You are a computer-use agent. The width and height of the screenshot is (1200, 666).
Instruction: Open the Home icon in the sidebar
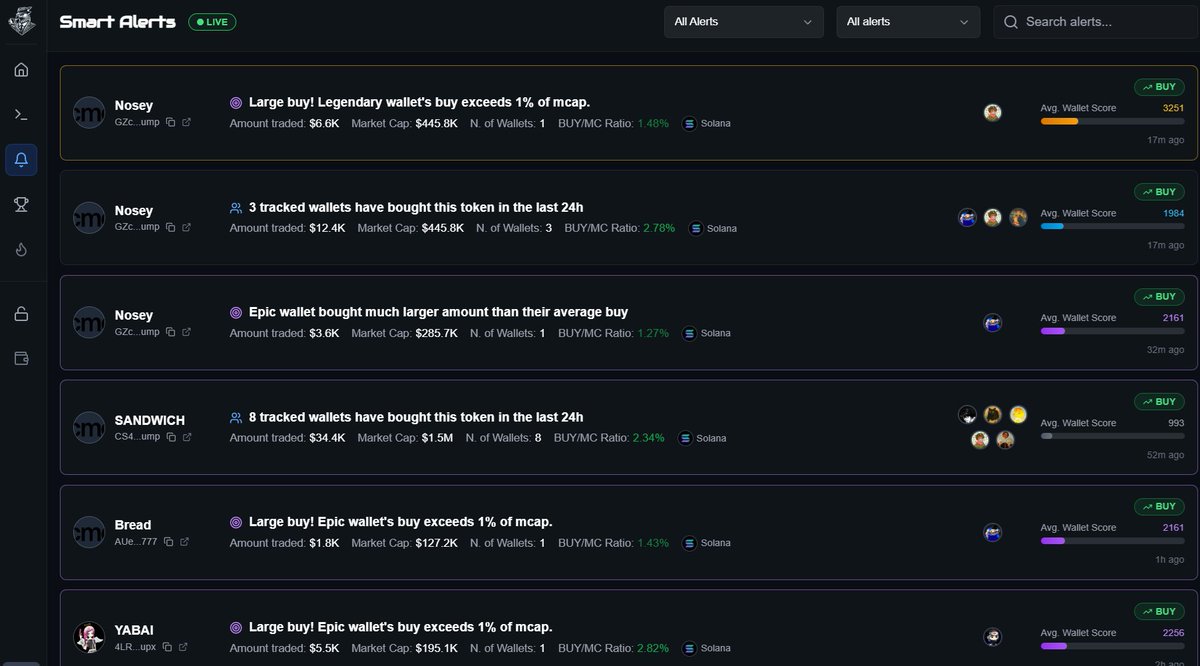click(x=22, y=69)
